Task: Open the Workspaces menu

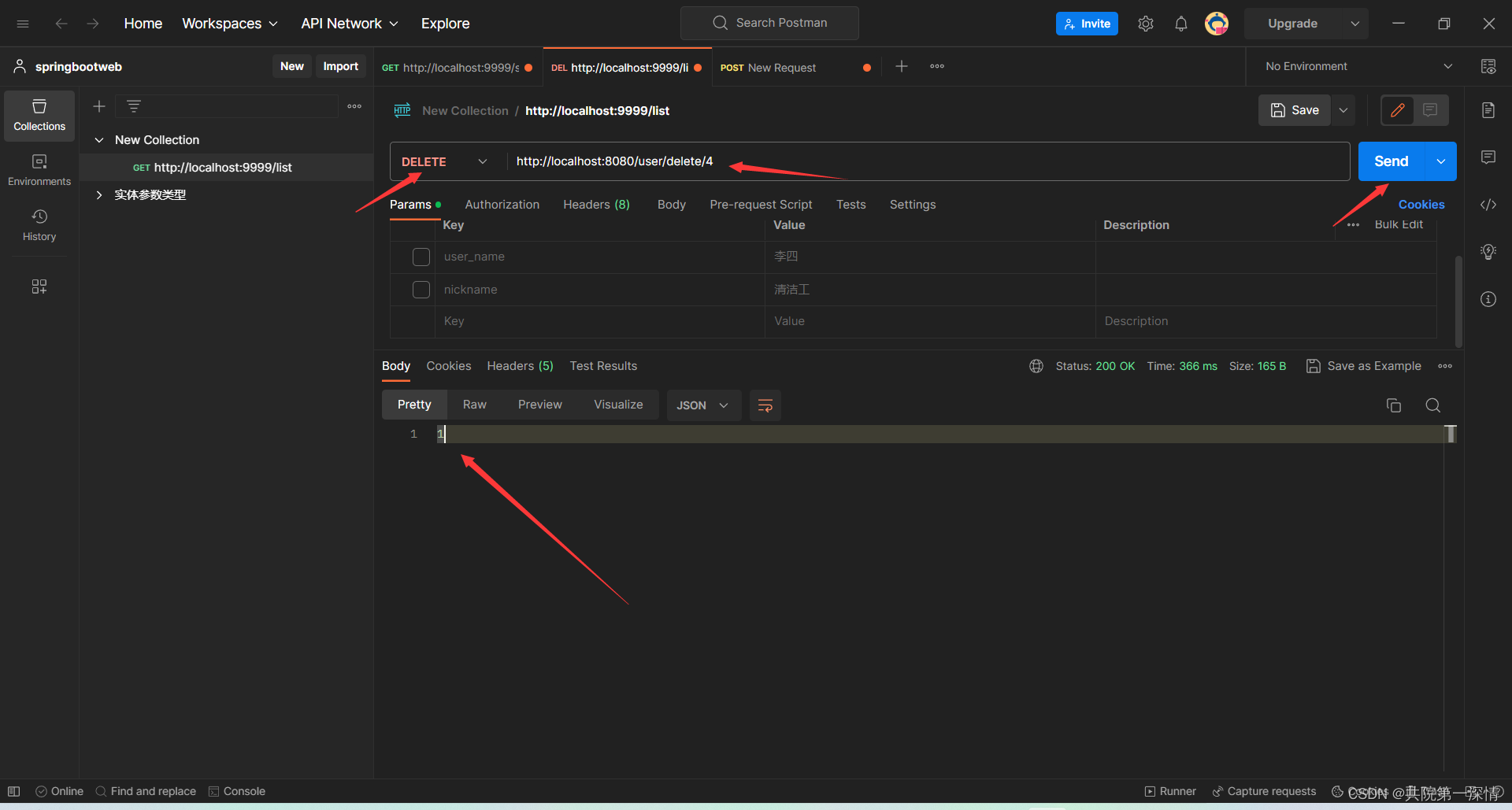Action: coord(230,24)
